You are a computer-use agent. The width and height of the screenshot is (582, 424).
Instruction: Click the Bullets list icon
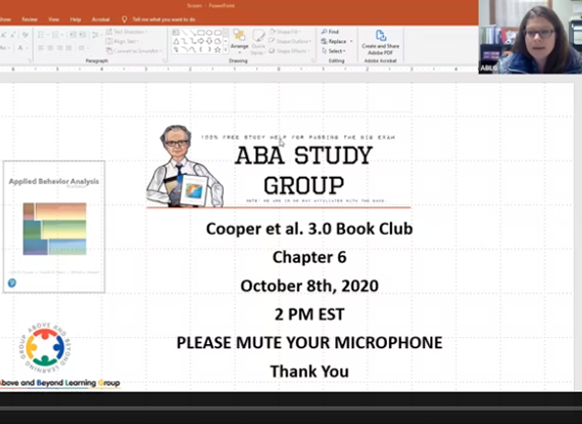pyautogui.click(x=41, y=35)
